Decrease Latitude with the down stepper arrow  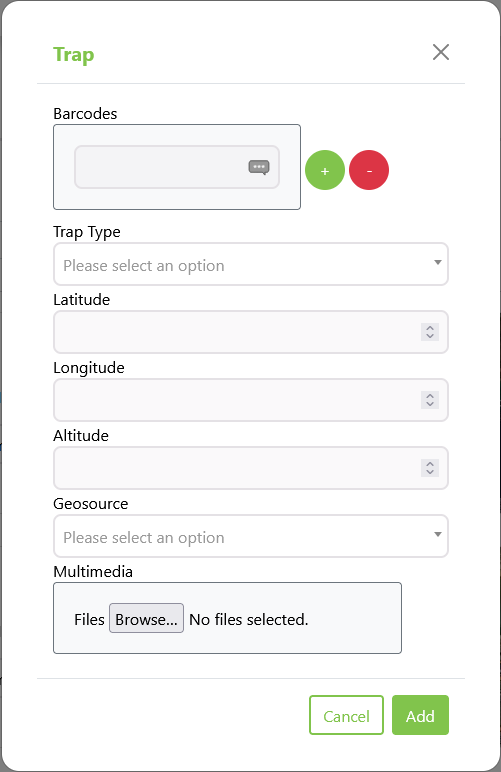[430, 336]
